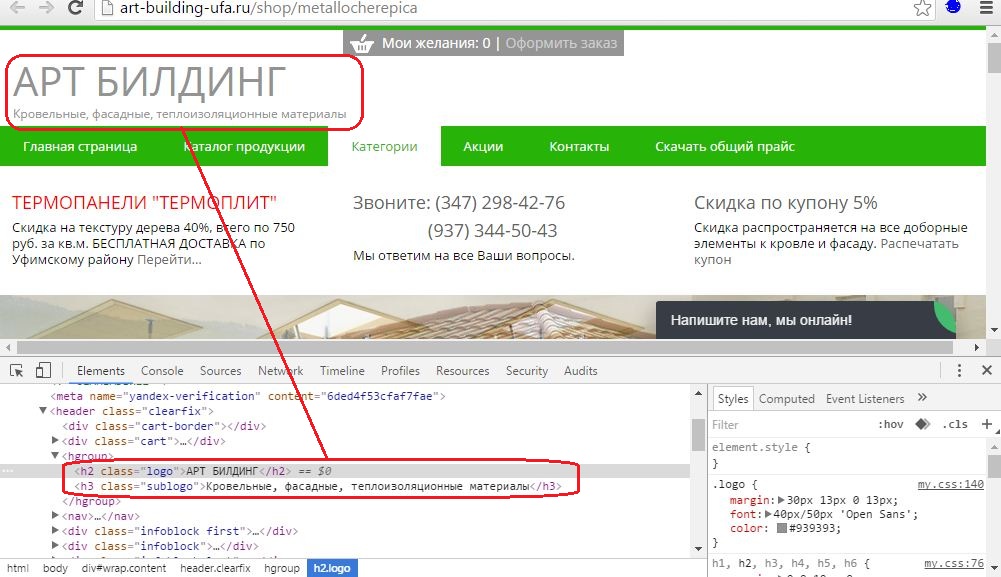
Task: Bookmark this page with the star icon
Action: pyautogui.click(x=922, y=8)
